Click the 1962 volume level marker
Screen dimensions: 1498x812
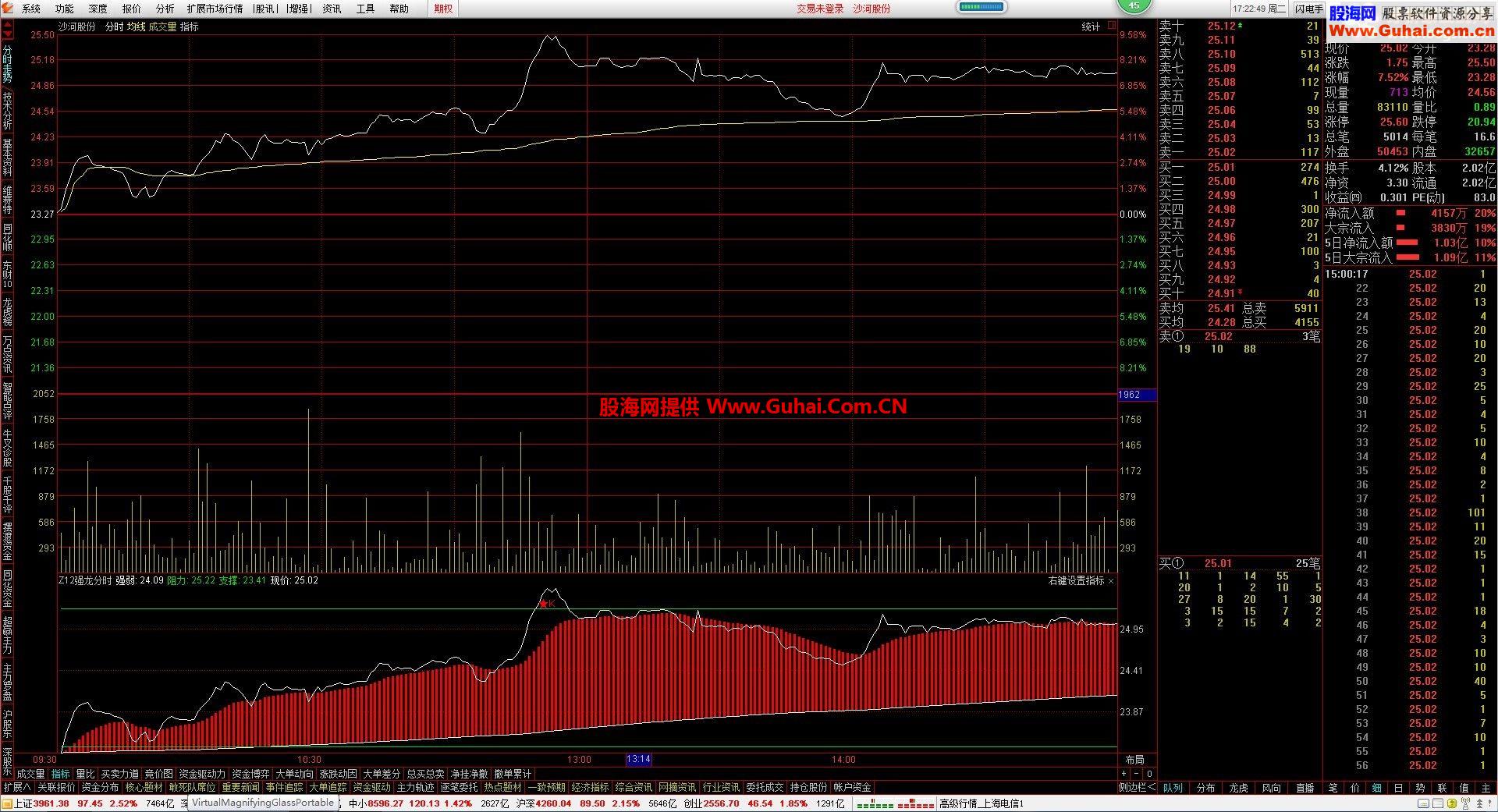click(x=1138, y=395)
